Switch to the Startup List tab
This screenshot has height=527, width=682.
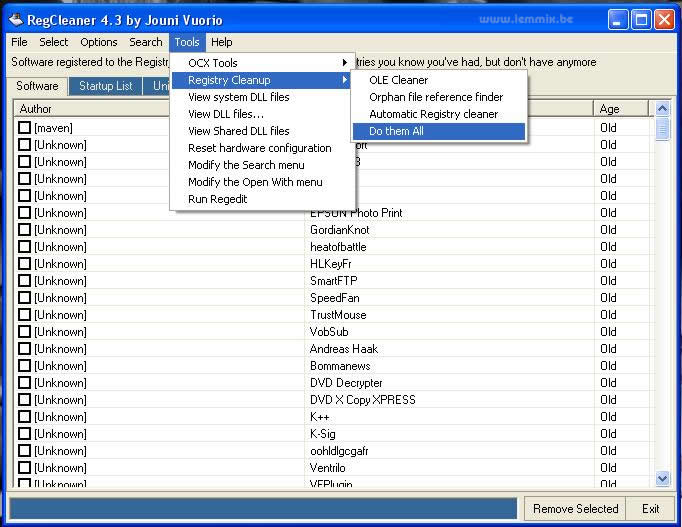[x=105, y=86]
